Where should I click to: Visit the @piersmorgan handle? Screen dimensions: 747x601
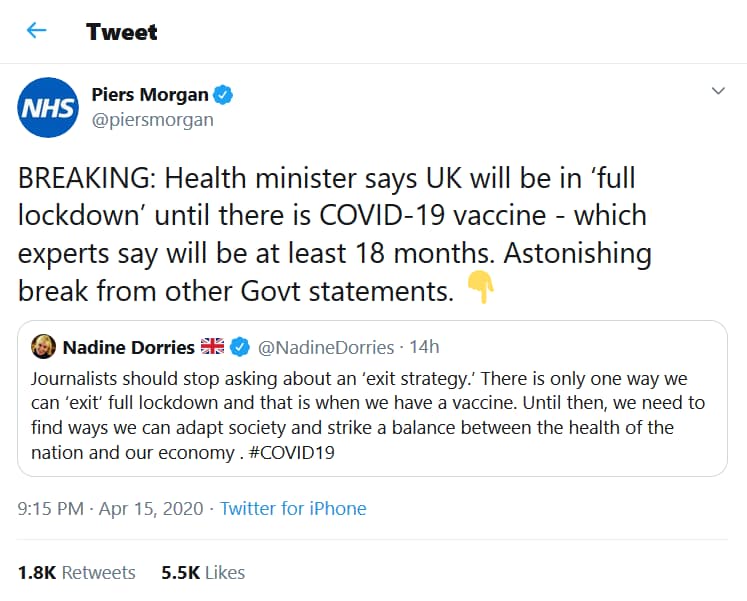click(x=152, y=120)
